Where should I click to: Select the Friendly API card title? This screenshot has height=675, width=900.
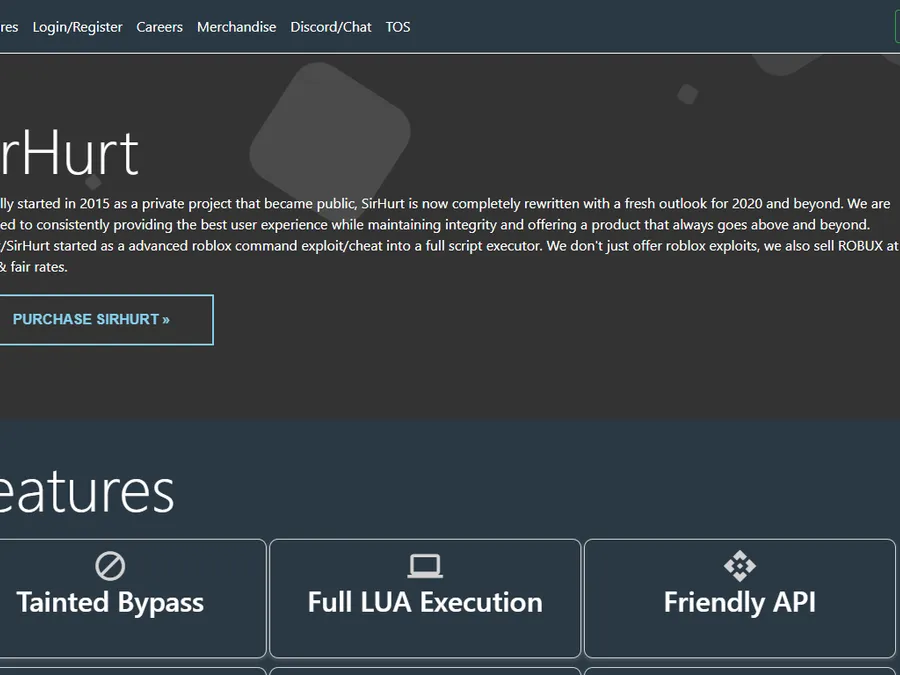coord(740,602)
